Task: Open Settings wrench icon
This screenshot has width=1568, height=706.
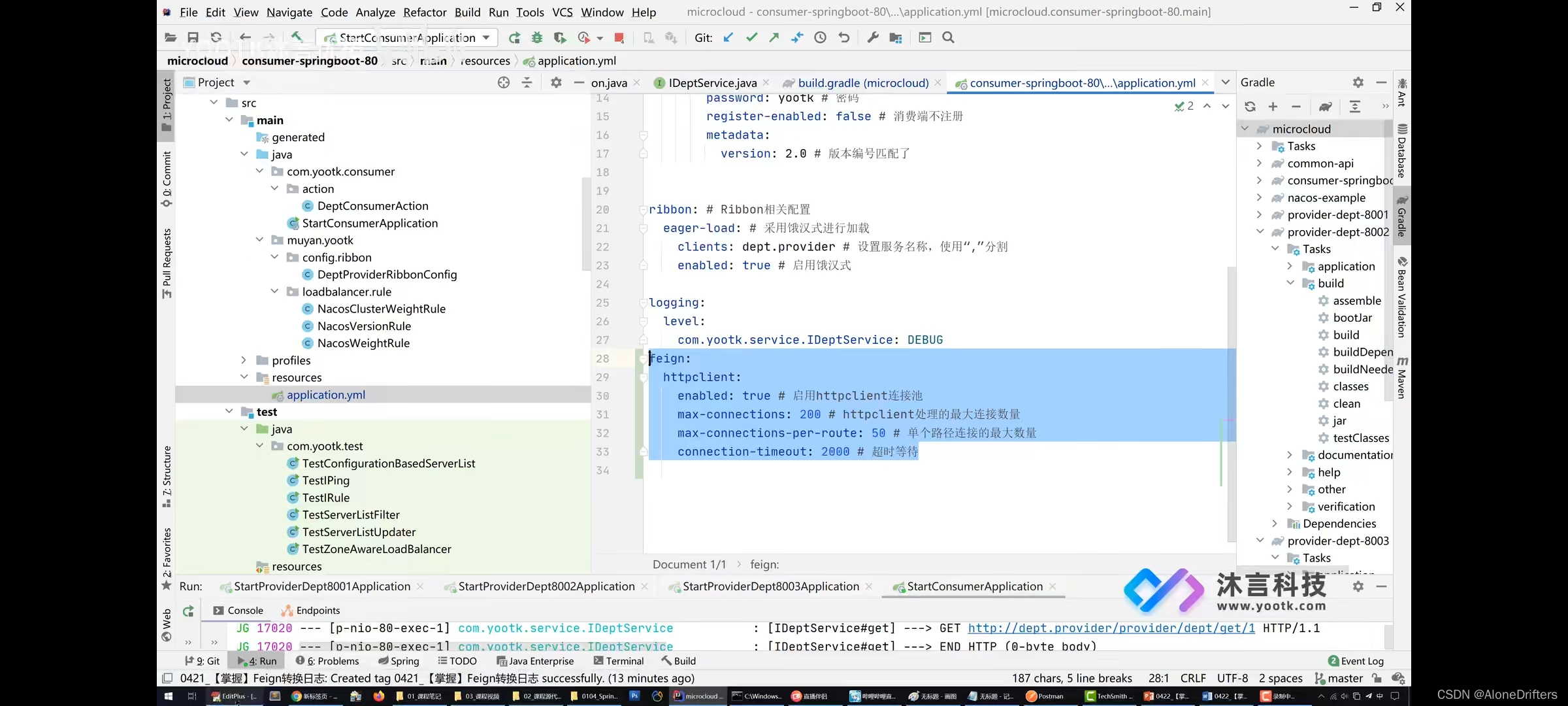Action: coord(873,38)
